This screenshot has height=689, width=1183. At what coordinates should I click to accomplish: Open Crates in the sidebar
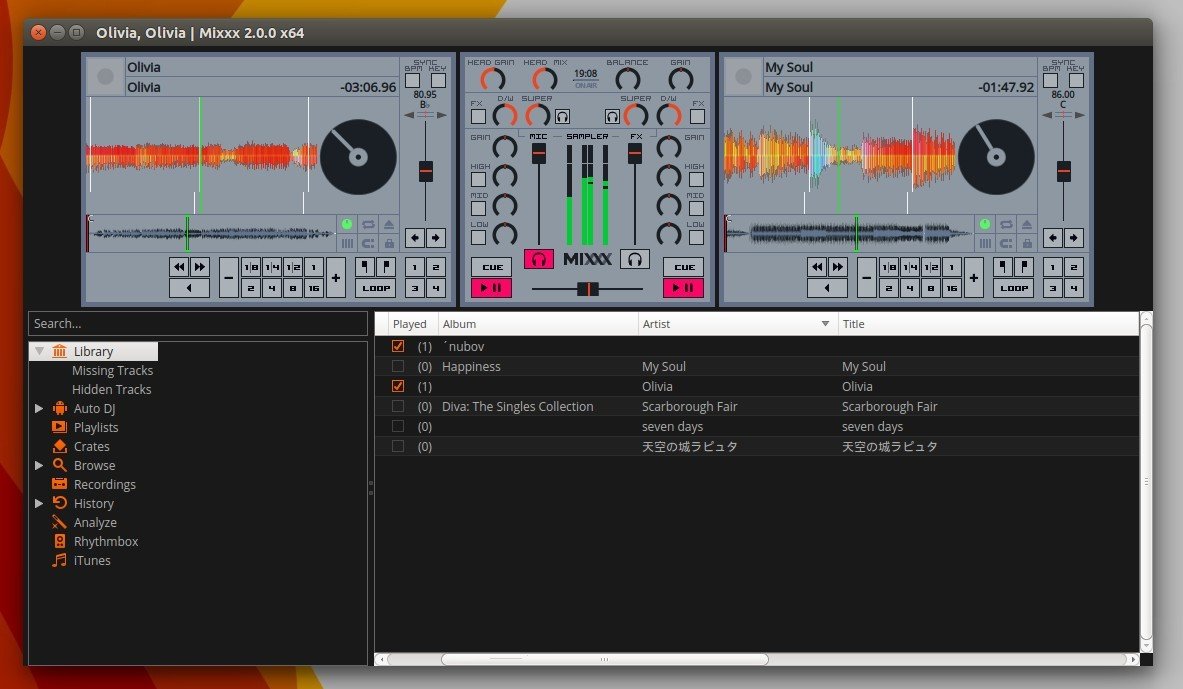(x=91, y=446)
